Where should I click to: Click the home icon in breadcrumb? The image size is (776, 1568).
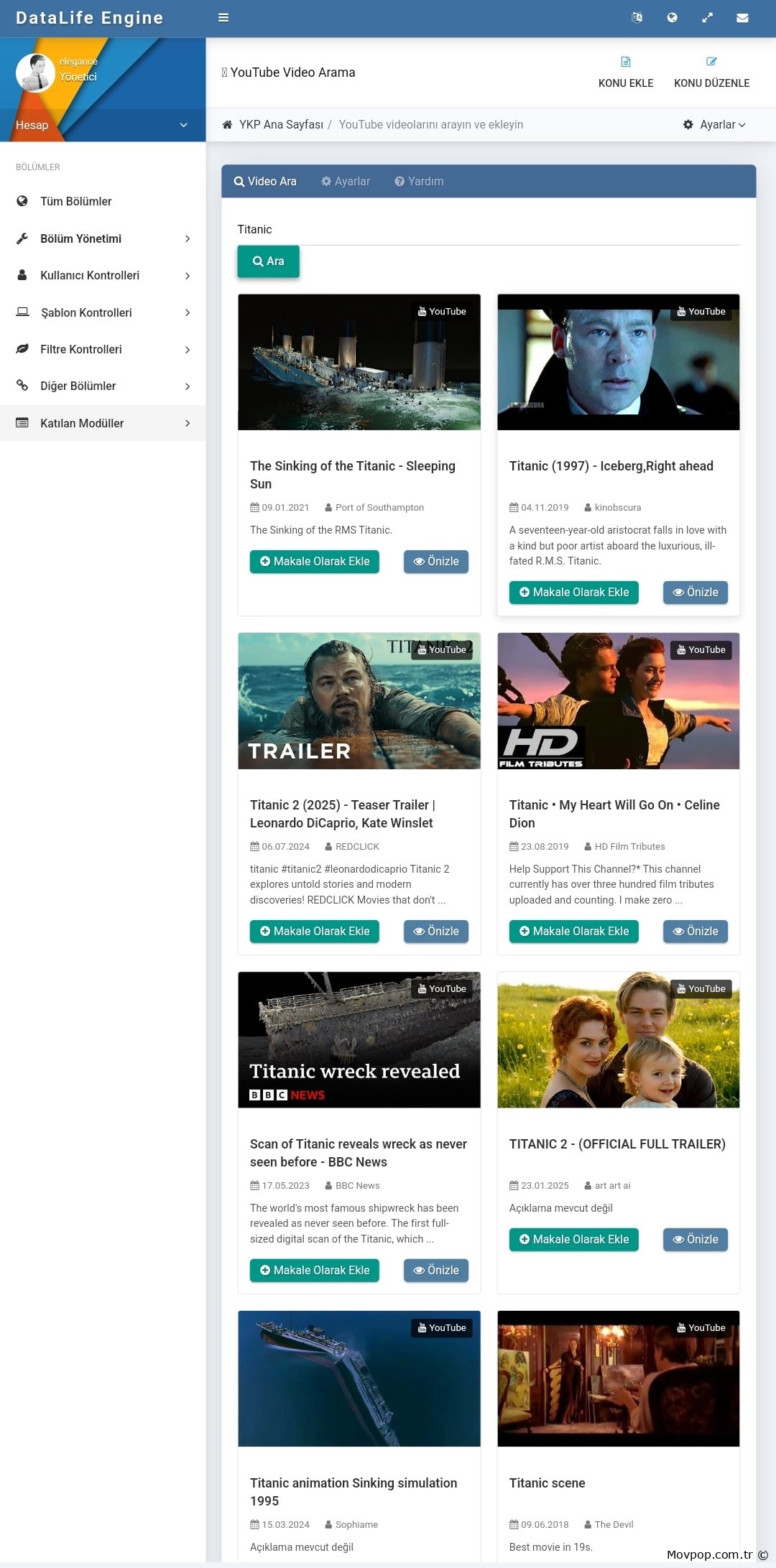[x=227, y=124]
